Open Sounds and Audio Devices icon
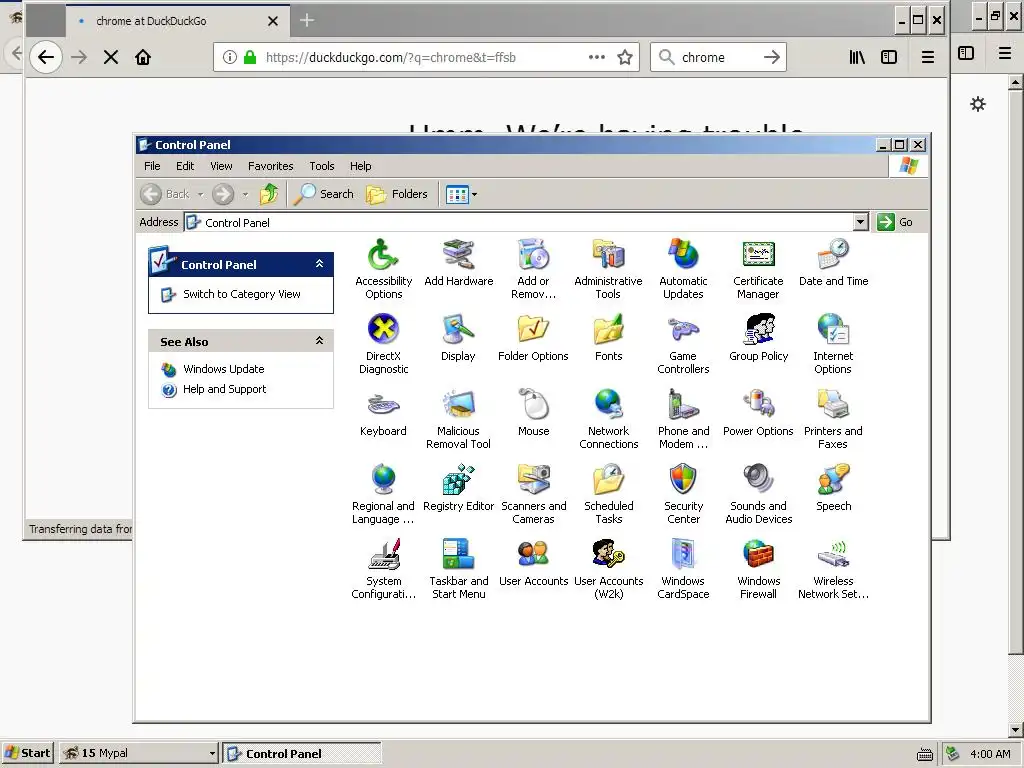 [758, 494]
